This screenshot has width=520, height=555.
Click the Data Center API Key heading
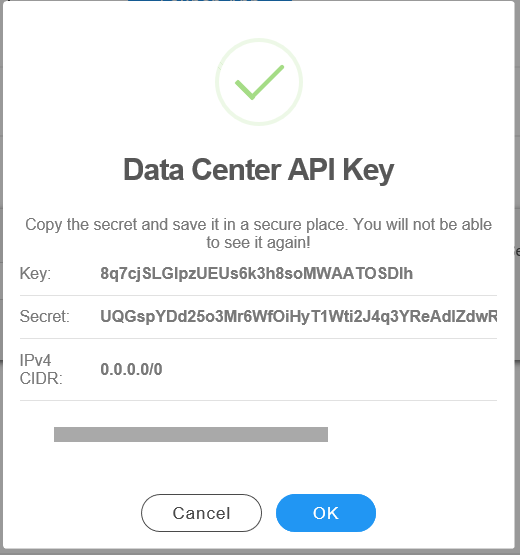pos(259,170)
